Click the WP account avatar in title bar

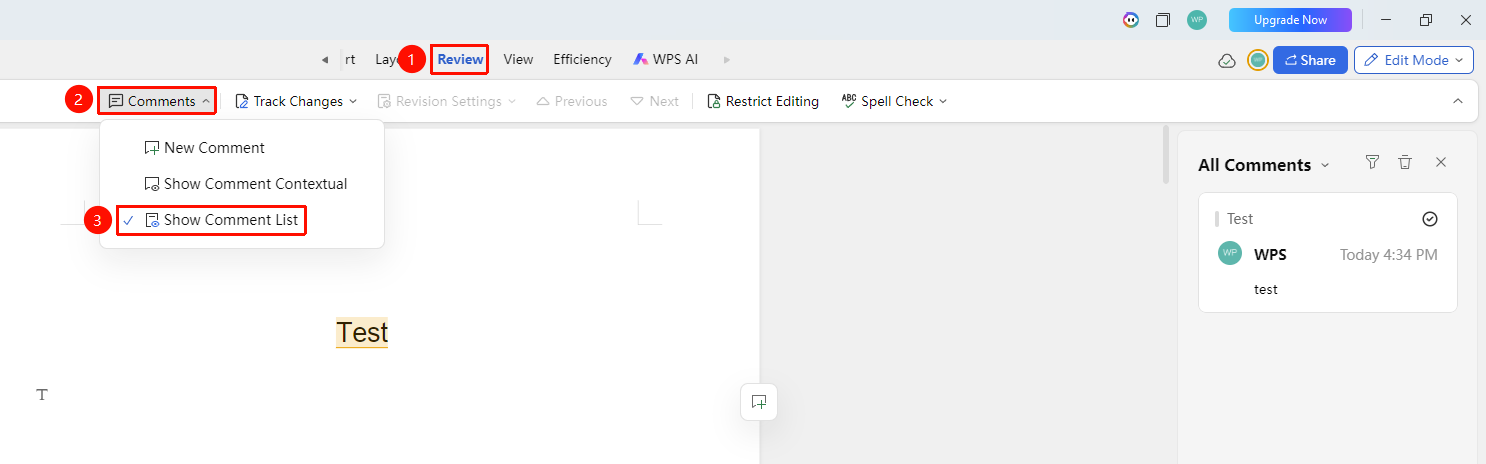[x=1196, y=20]
